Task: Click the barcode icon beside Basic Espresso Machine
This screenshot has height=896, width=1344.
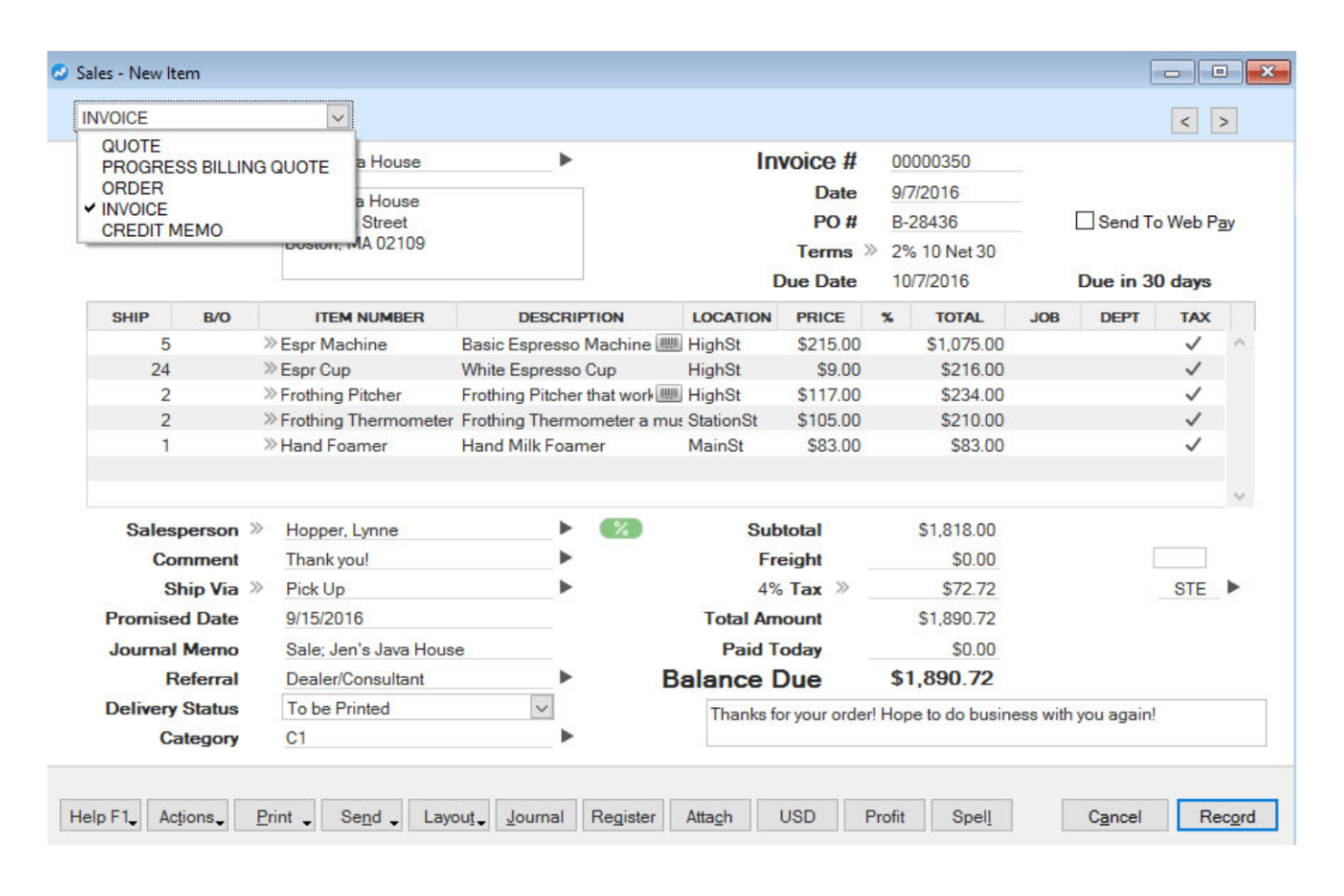Action: (667, 344)
